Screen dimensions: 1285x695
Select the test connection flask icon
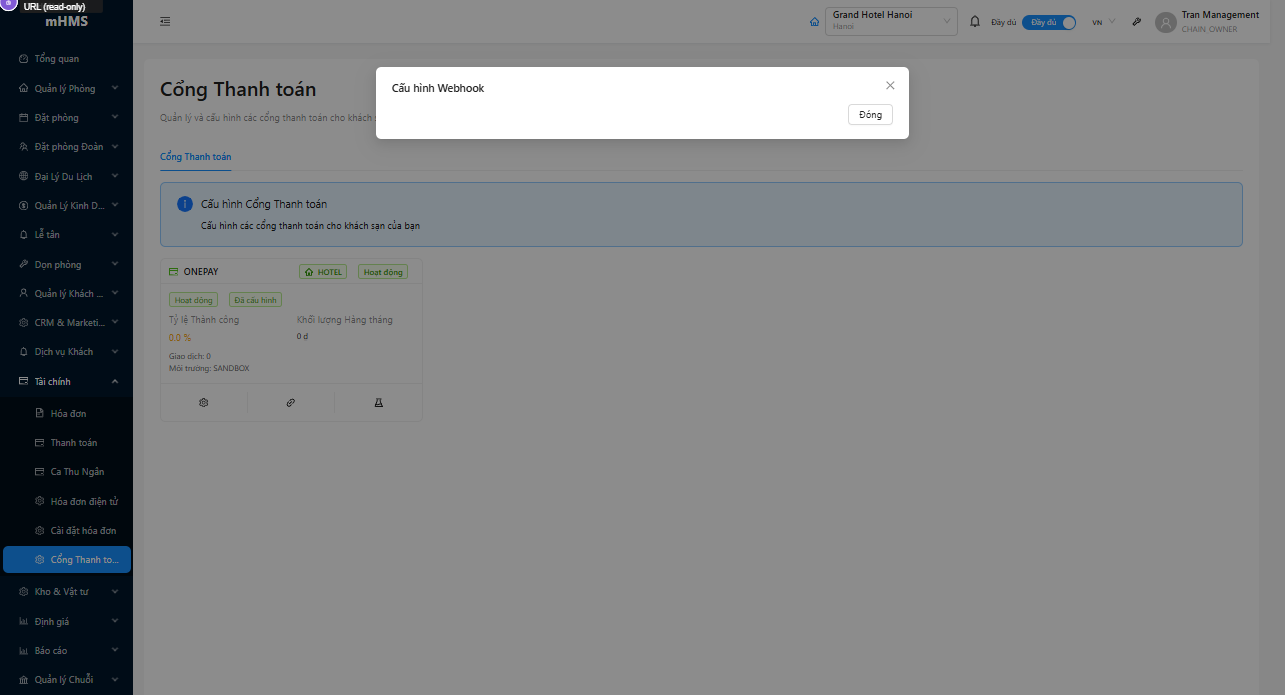[x=378, y=401]
